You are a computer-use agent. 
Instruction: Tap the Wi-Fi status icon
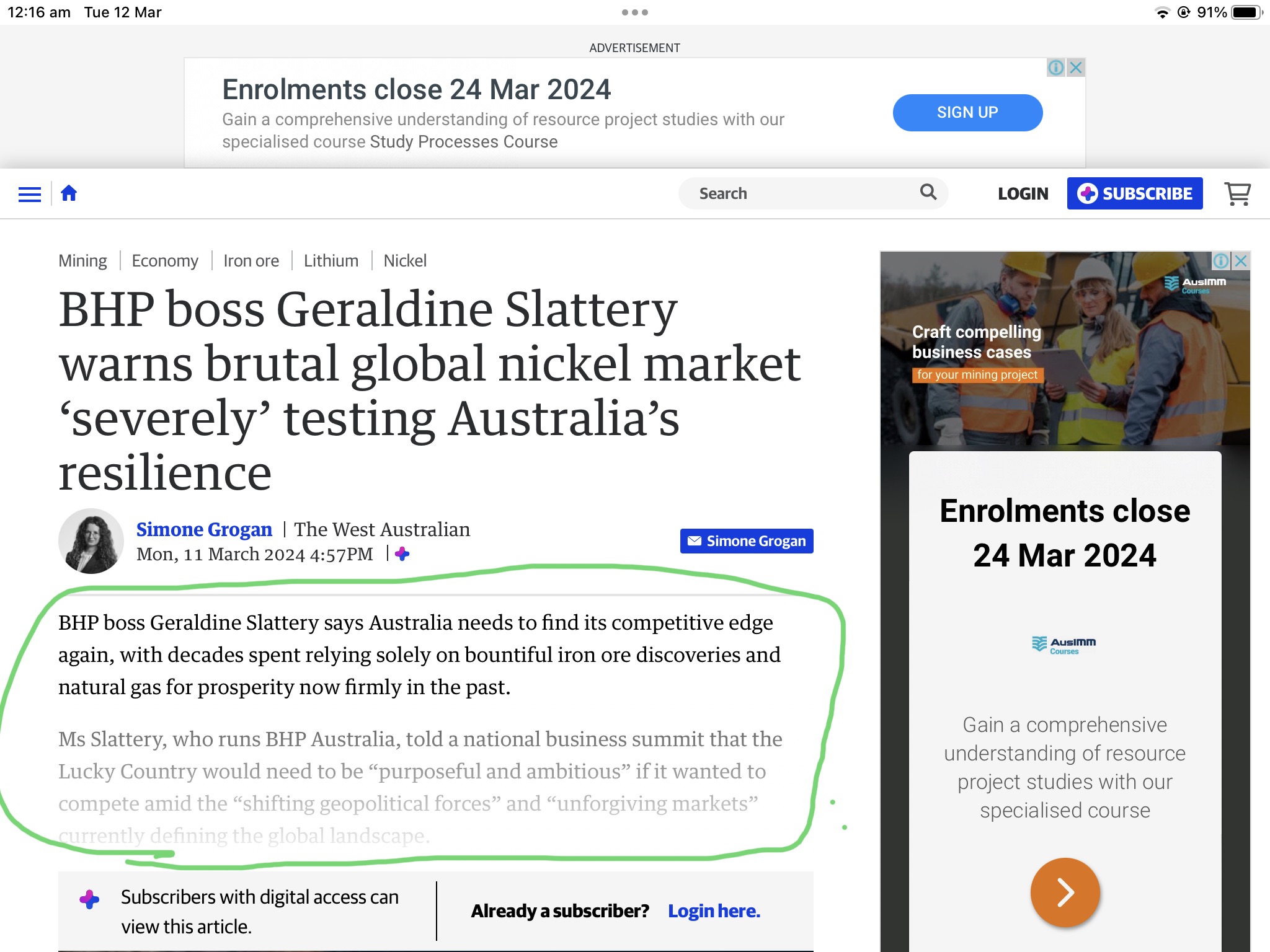click(x=1162, y=13)
